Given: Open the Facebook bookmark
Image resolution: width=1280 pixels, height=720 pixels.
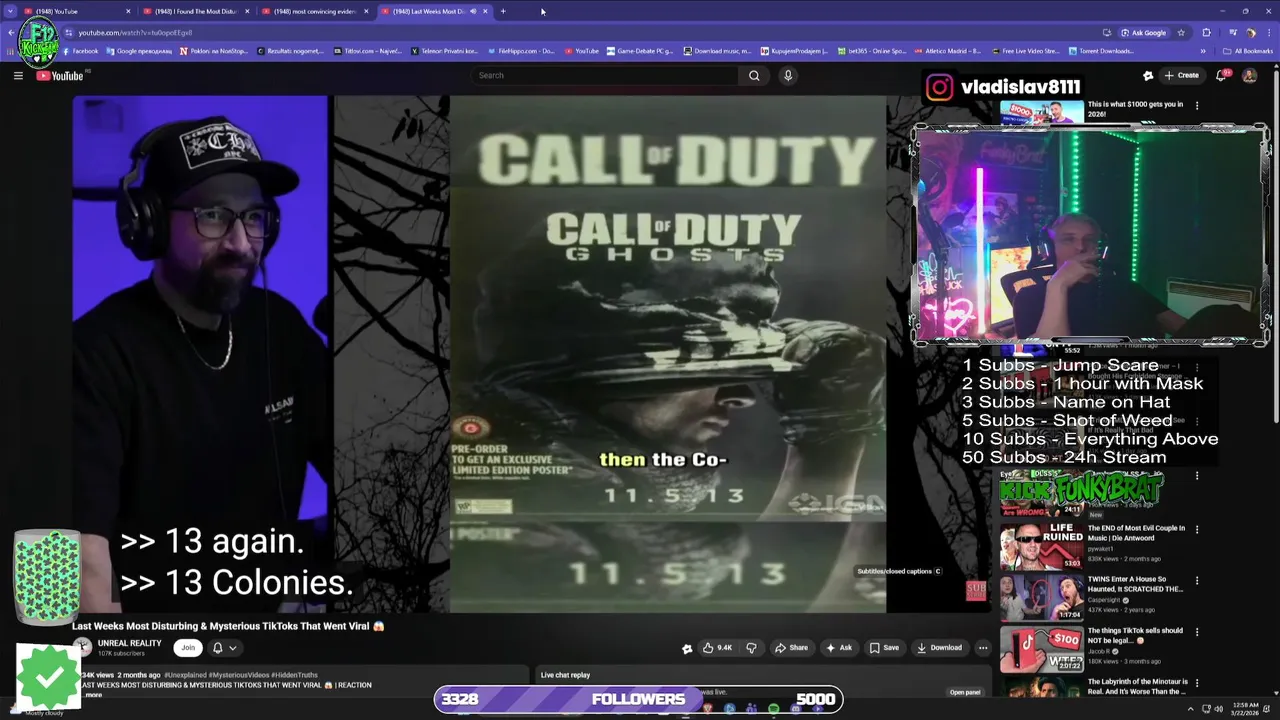Looking at the screenshot, I should coord(79,51).
